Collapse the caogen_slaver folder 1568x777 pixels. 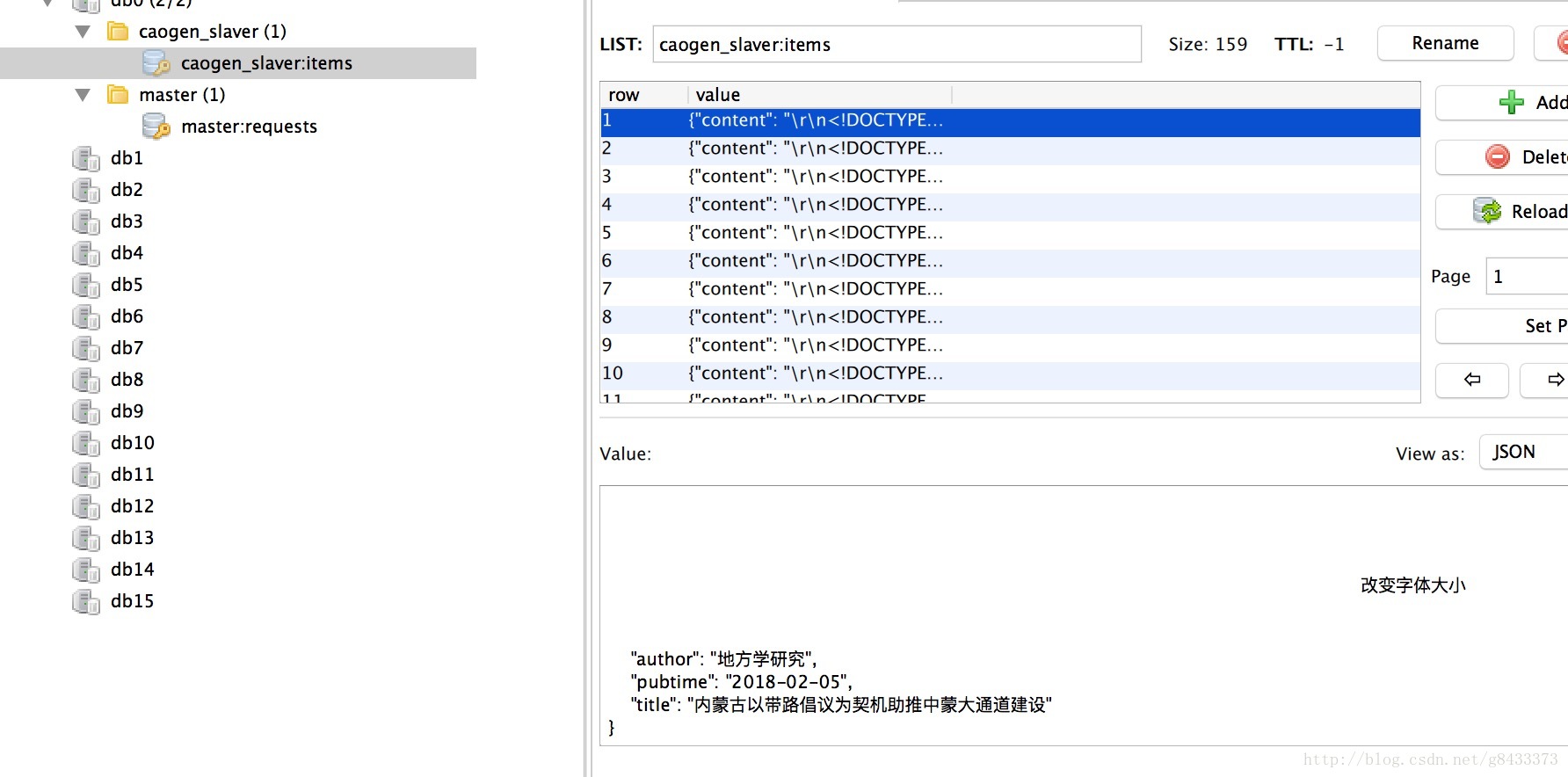click(x=83, y=32)
